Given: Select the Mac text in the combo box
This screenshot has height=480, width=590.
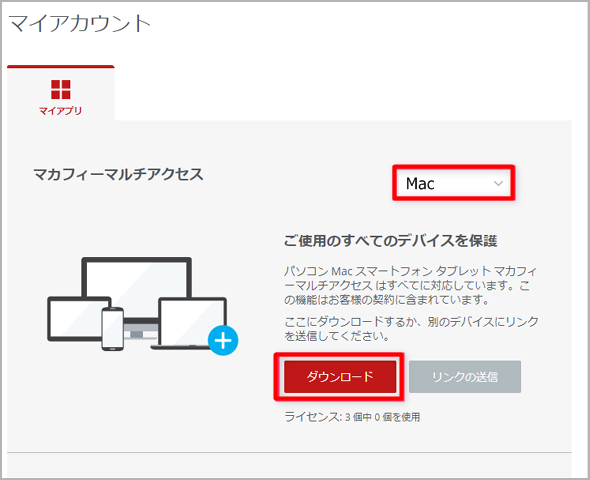Looking at the screenshot, I should click(x=420, y=184).
